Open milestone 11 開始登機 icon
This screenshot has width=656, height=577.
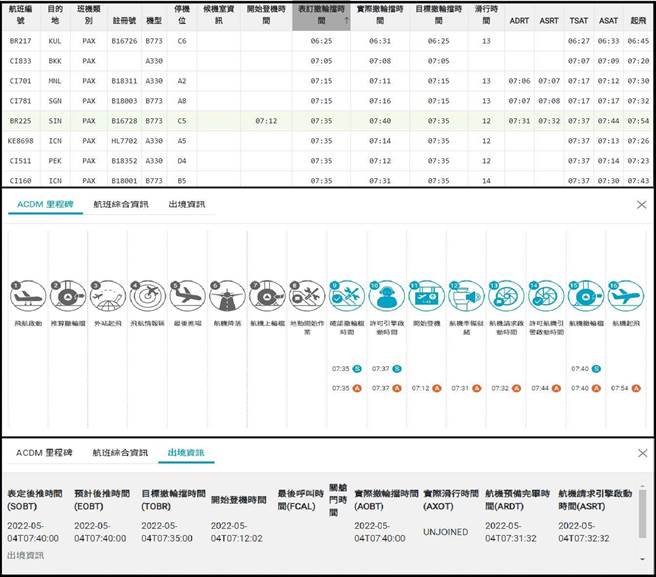coord(427,296)
